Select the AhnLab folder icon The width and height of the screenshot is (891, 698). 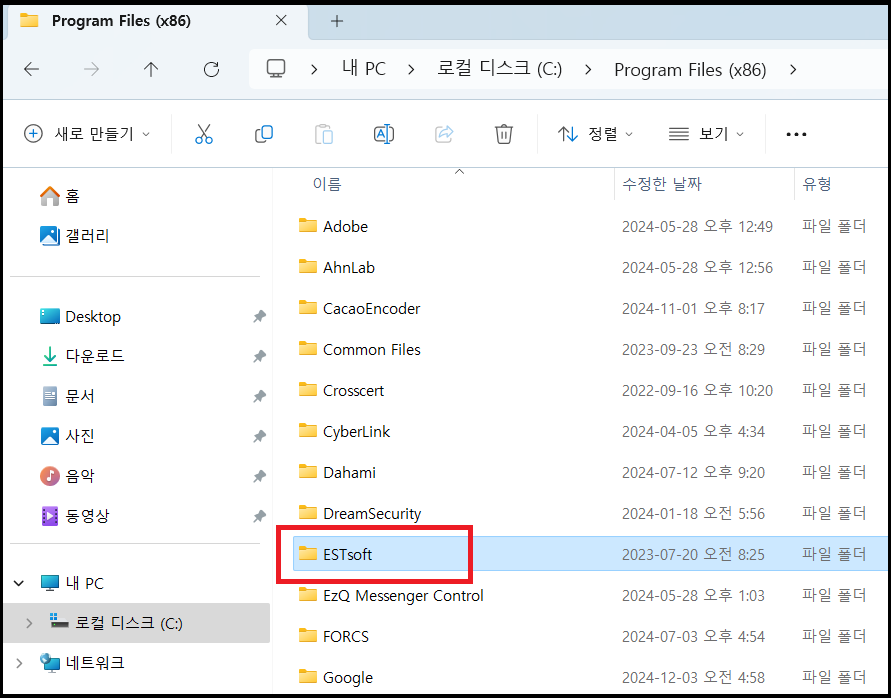pyautogui.click(x=307, y=267)
